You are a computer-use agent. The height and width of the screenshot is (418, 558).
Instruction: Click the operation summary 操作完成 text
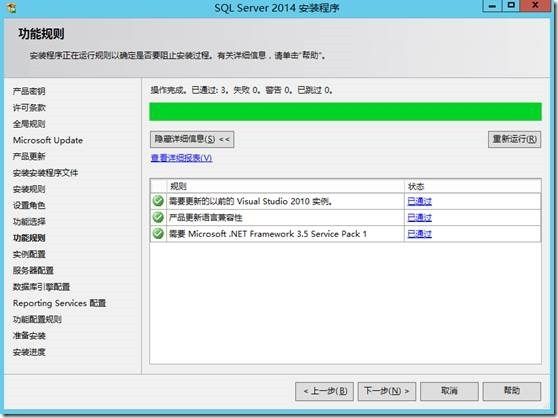pyautogui.click(x=241, y=90)
